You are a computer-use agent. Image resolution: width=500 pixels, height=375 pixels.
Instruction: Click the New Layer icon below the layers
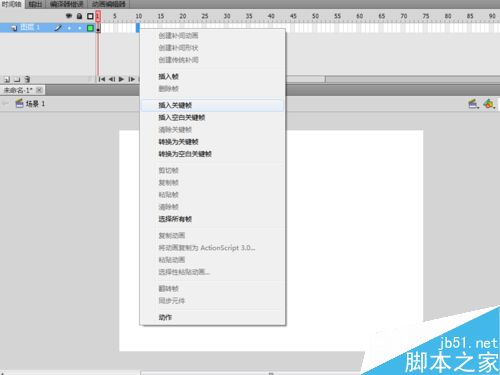tap(7, 79)
